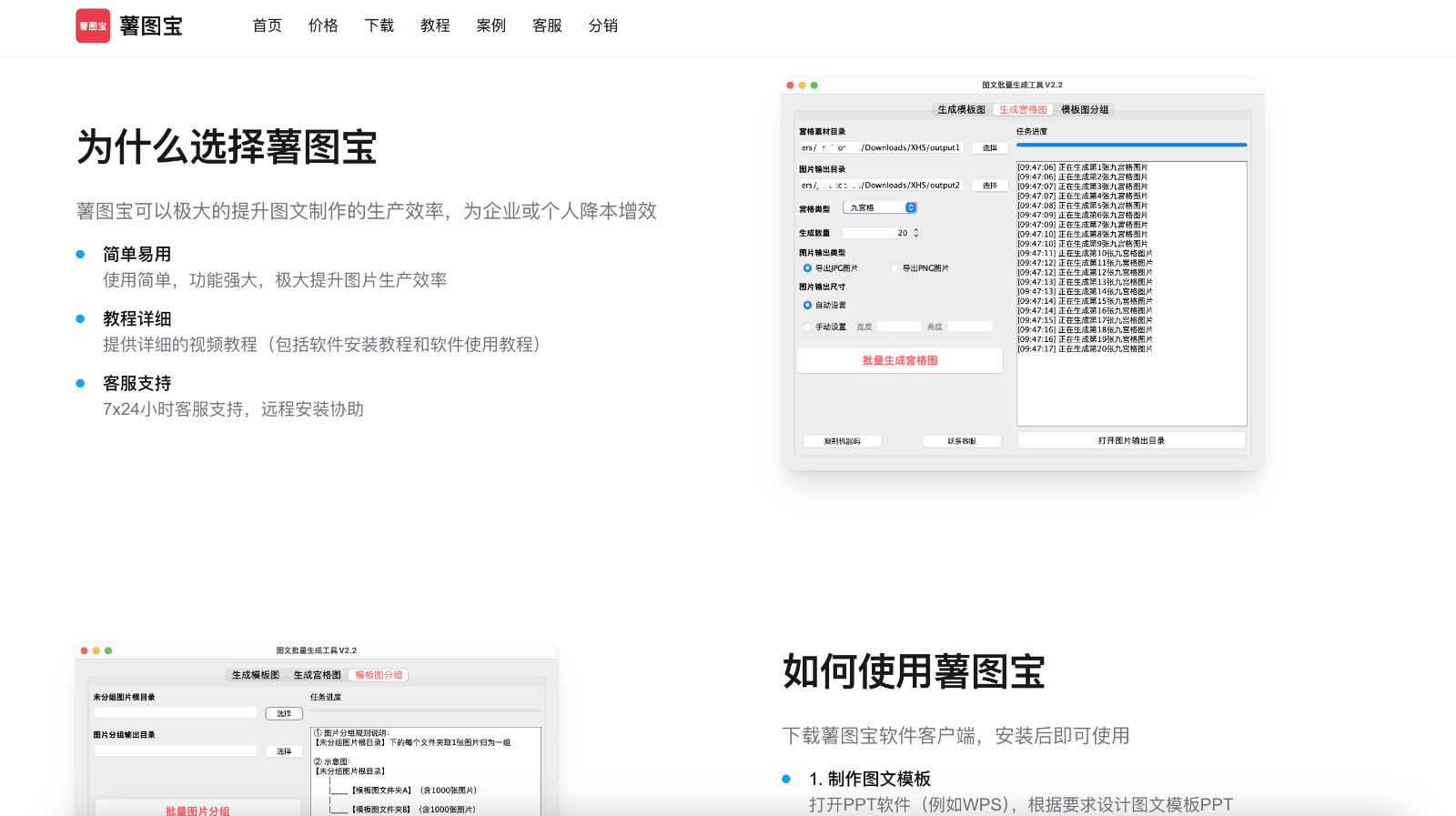Open the 分销 navigation link
This screenshot has width=1456, height=816.
[603, 25]
